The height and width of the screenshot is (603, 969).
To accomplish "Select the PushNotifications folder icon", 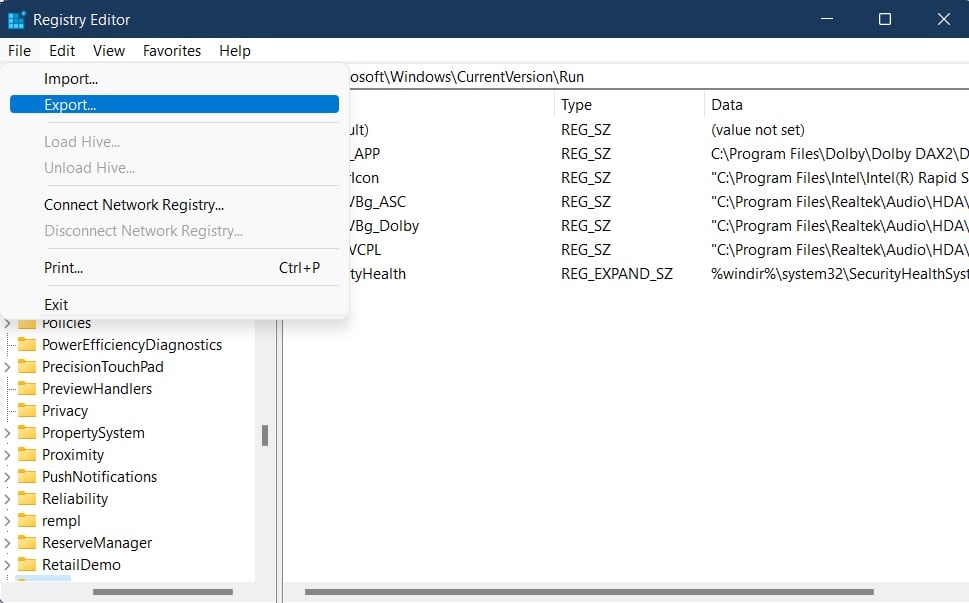I will [x=27, y=476].
